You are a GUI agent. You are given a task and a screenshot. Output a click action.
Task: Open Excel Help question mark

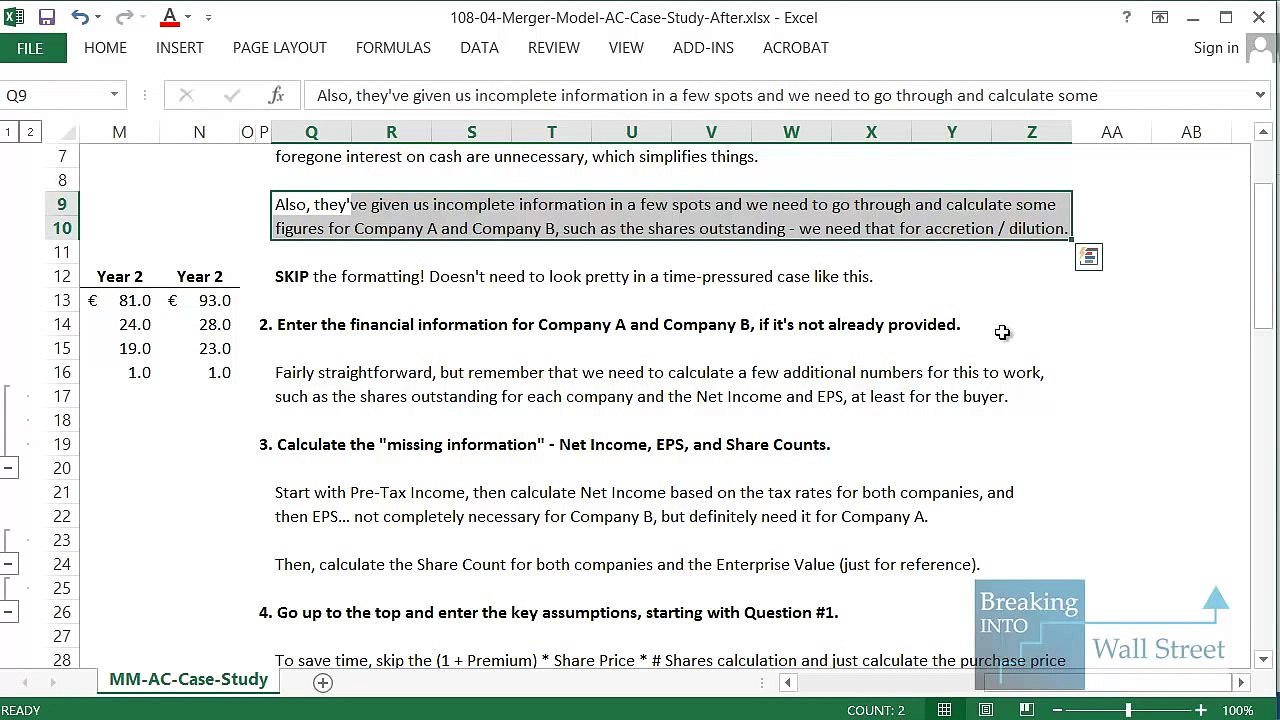pos(1127,17)
